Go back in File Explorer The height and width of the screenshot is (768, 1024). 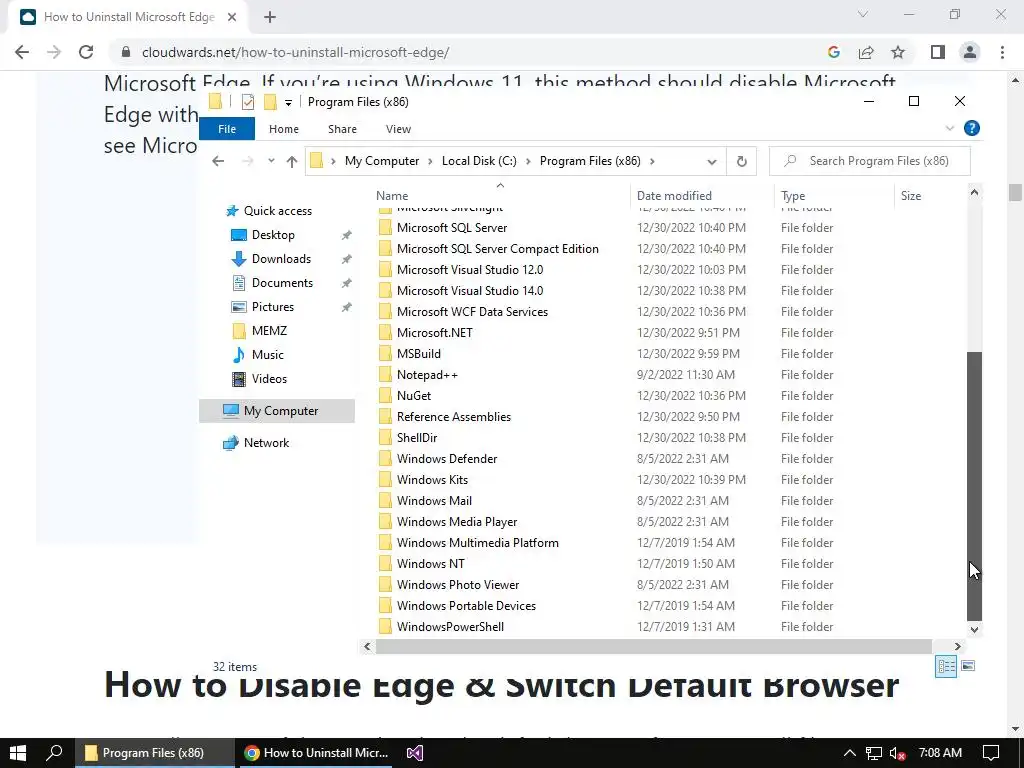coord(218,161)
